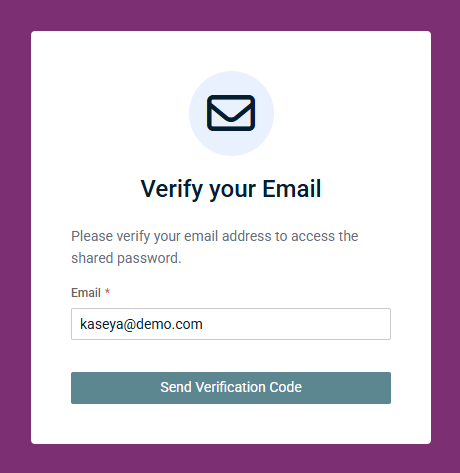Focus the Email input field

(x=231, y=324)
